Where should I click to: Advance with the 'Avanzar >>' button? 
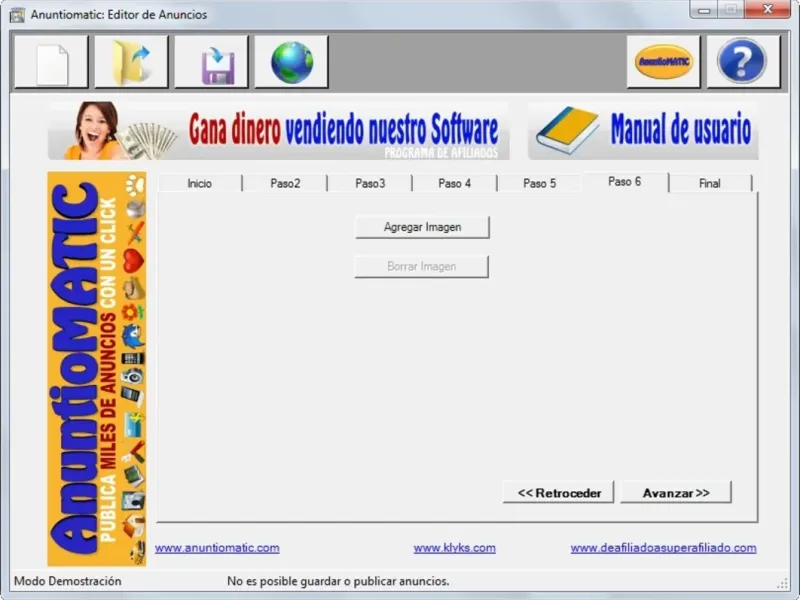(676, 492)
